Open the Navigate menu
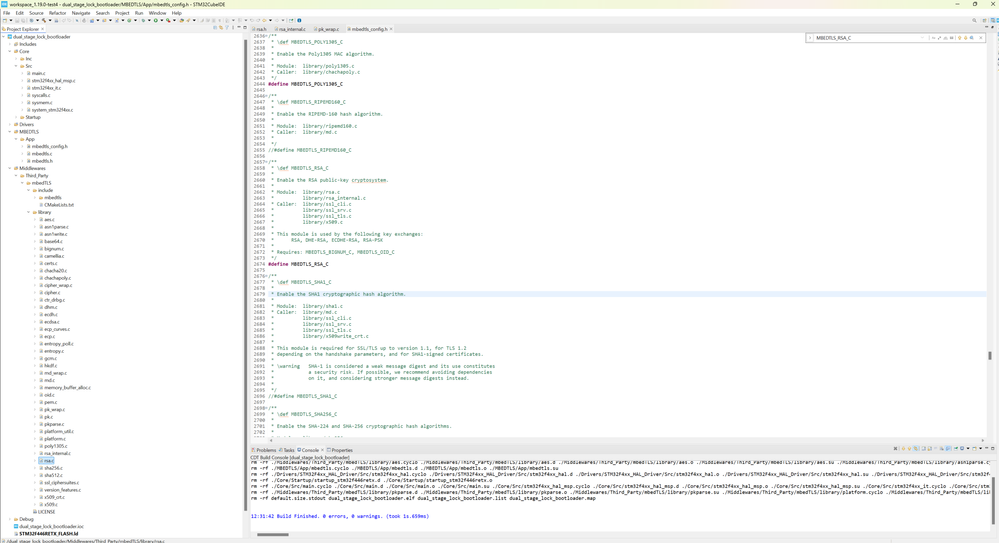This screenshot has height=543, width=999. (x=81, y=13)
